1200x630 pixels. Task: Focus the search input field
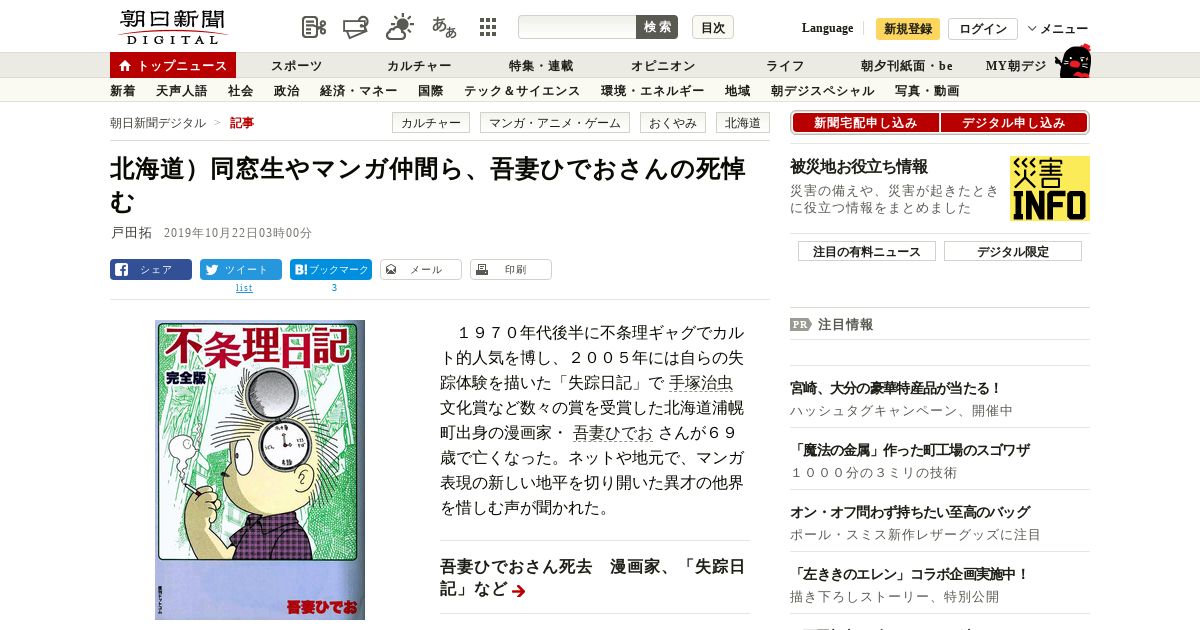click(x=577, y=27)
